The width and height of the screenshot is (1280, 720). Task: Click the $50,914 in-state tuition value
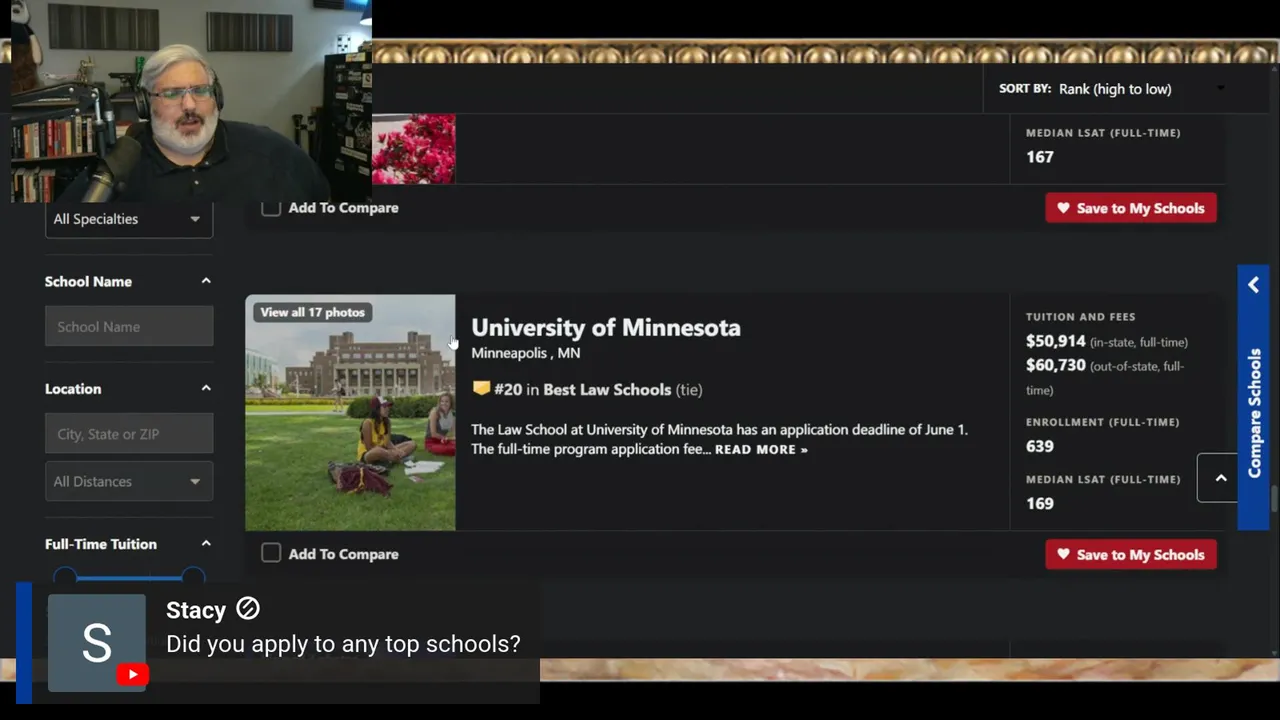1055,341
